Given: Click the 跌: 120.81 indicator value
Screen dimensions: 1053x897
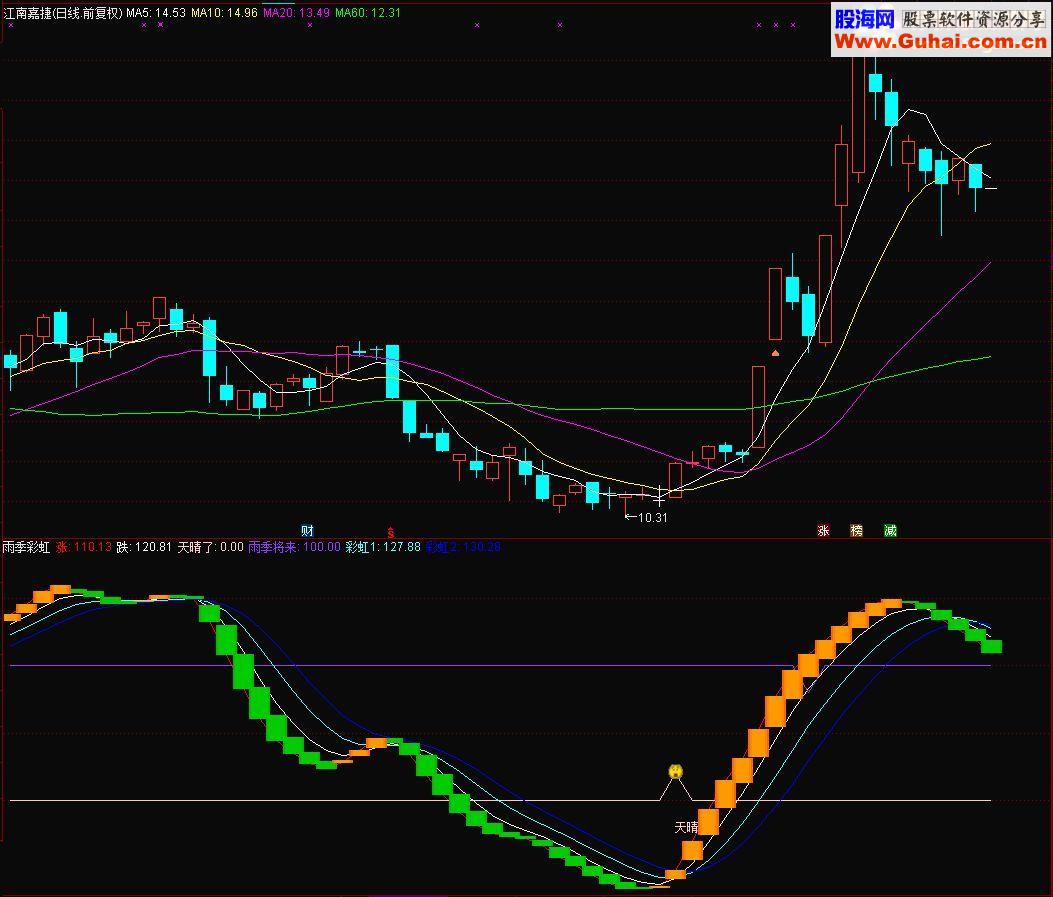Looking at the screenshot, I should pyautogui.click(x=144, y=547).
